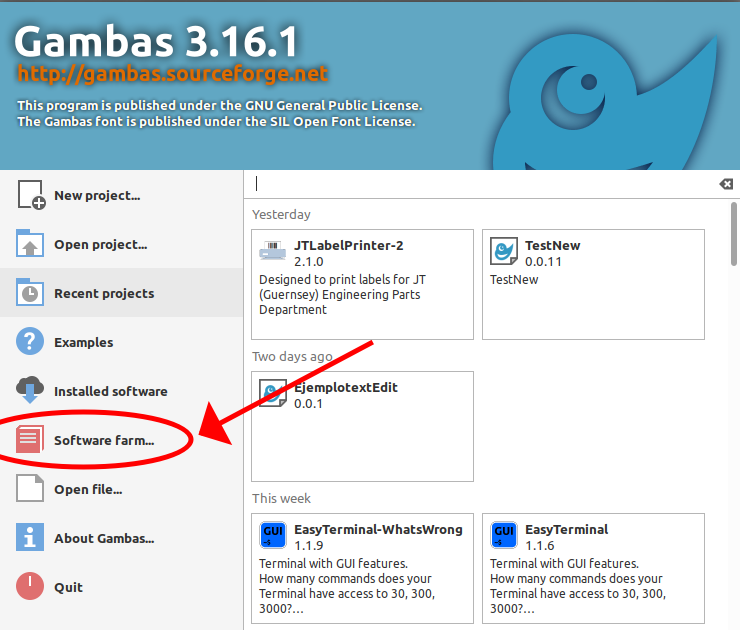Viewport: 740px width, 630px height.
Task: Clear search with the backspace icon
Action: click(726, 184)
